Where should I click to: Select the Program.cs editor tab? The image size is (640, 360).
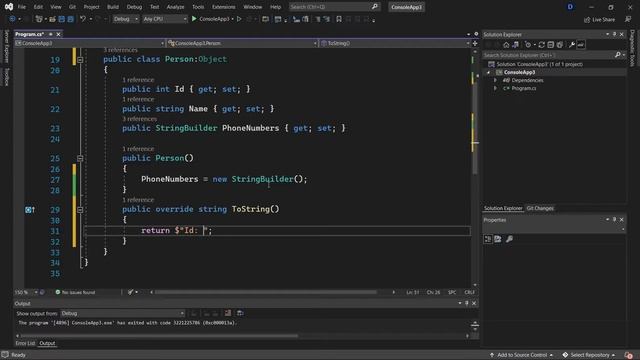pos(29,34)
